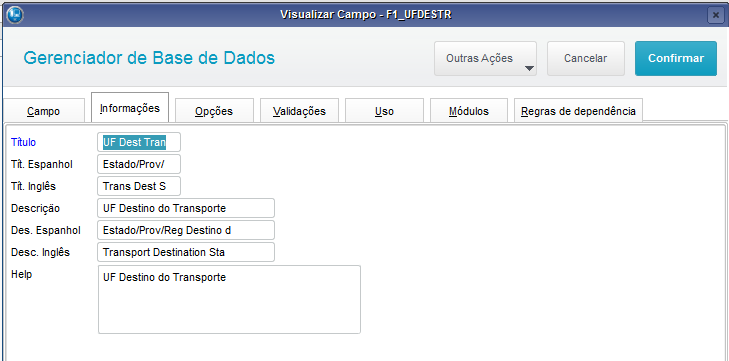Click the Des. Espanhol input field

pos(186,230)
